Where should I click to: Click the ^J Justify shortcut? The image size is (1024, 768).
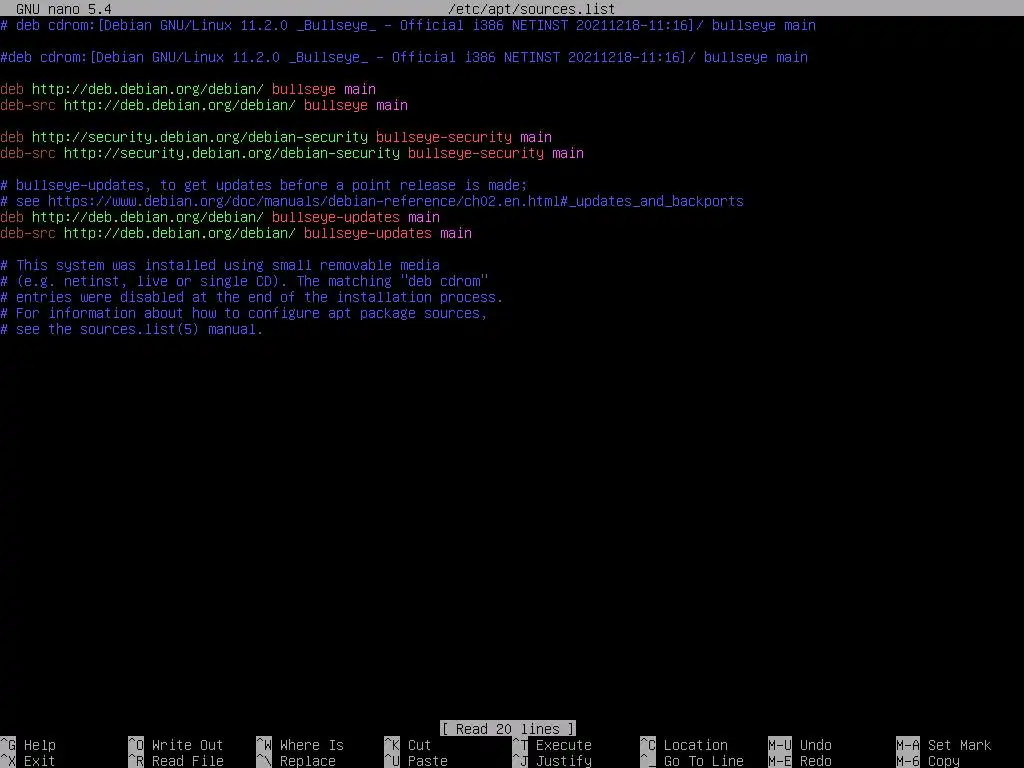click(552, 761)
